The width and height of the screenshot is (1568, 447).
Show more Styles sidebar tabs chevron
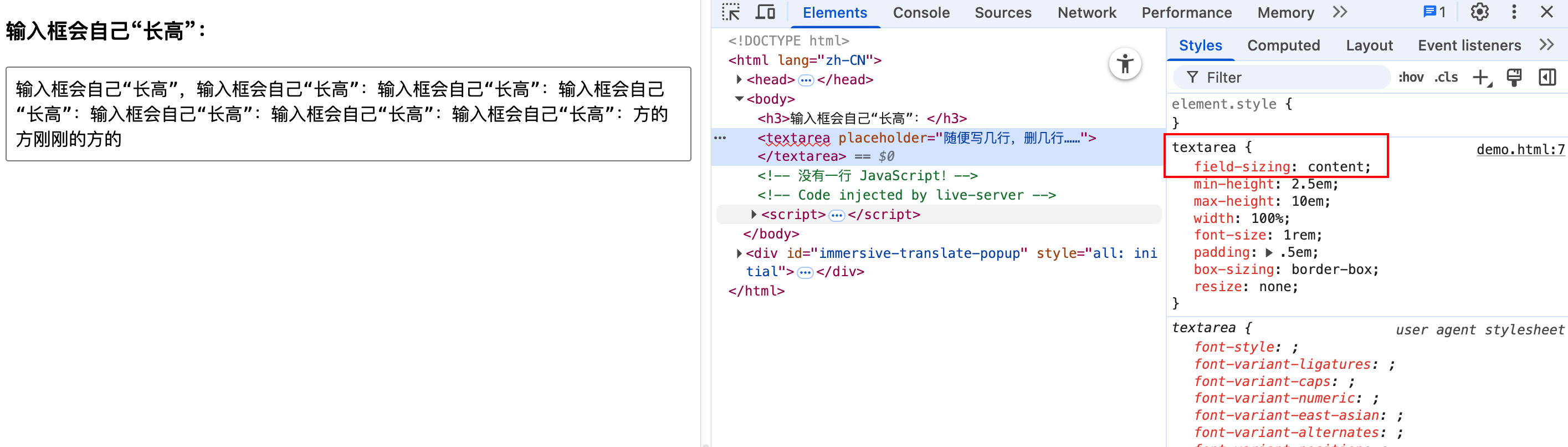tap(1547, 45)
